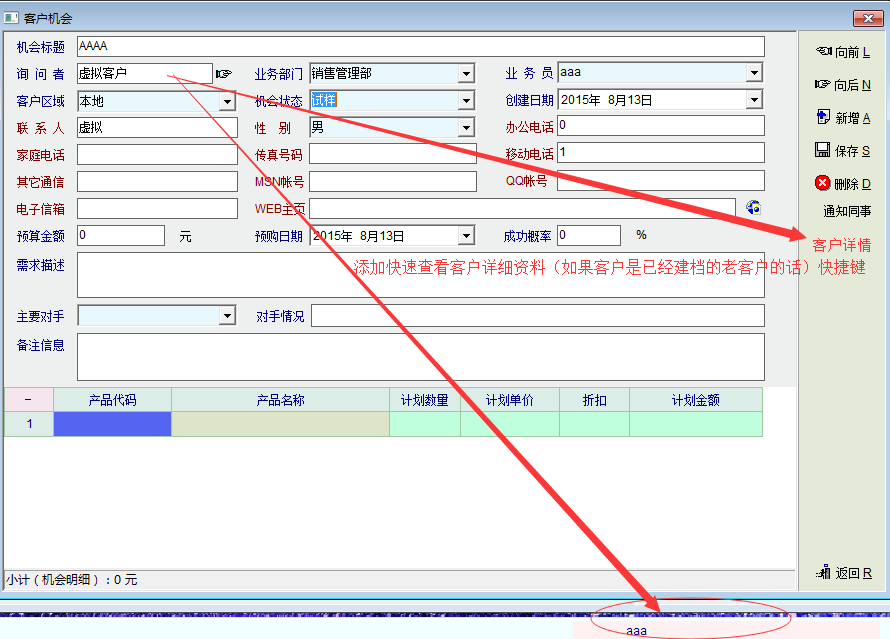Go to previous record with 向前 L
Image resolution: width=890 pixels, height=639 pixels.
tap(843, 52)
